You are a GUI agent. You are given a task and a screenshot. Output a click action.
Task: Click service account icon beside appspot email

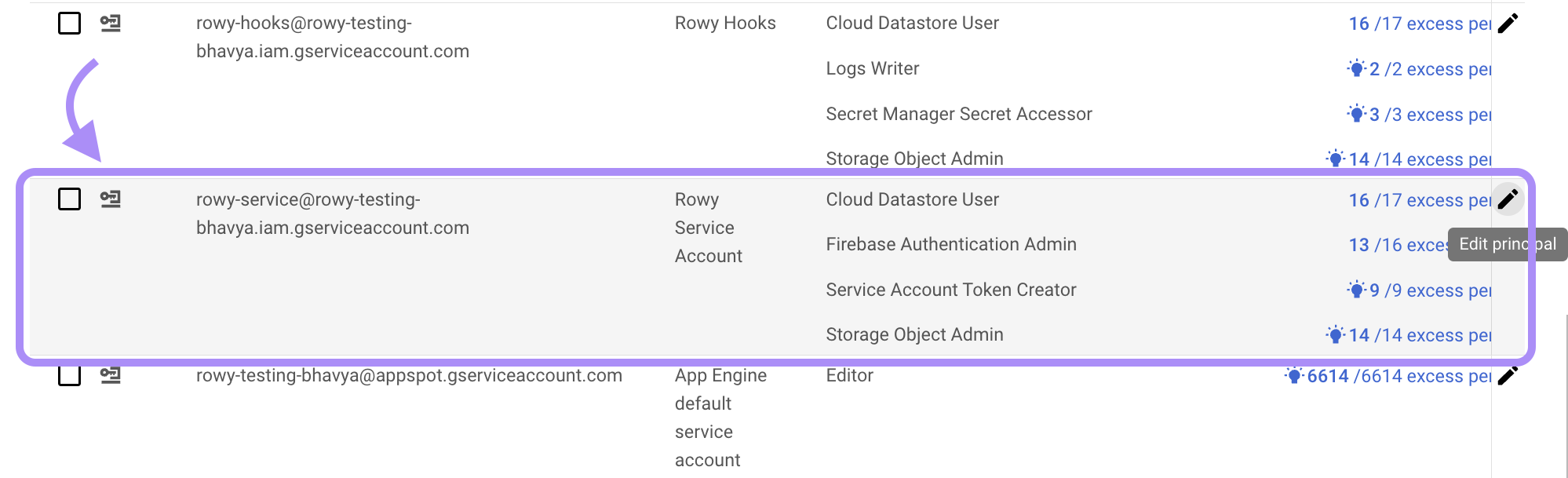pyautogui.click(x=111, y=376)
